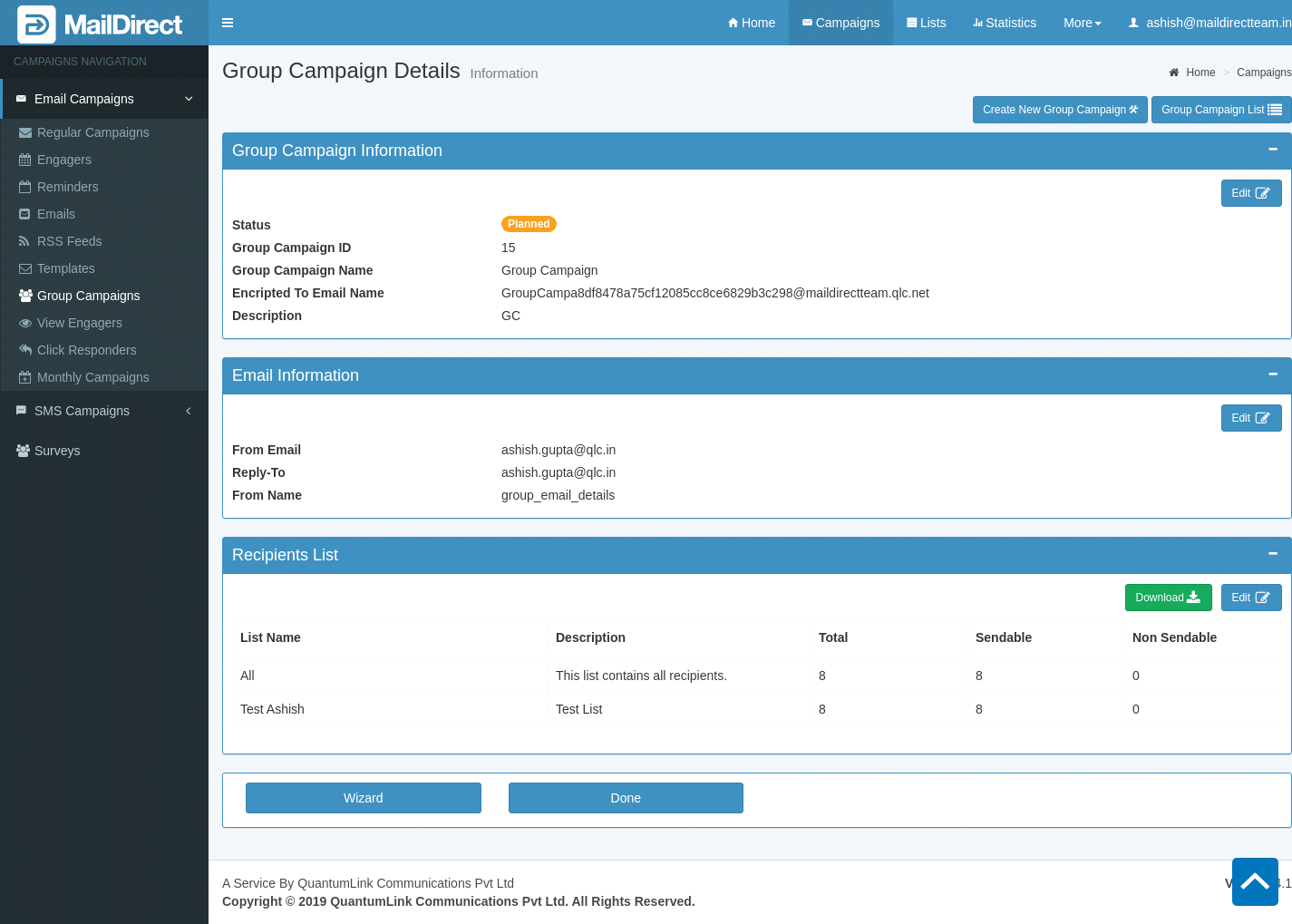This screenshot has width=1292, height=924.
Task: Click the scroll-to-top arrow icon
Action: pos(1255,881)
